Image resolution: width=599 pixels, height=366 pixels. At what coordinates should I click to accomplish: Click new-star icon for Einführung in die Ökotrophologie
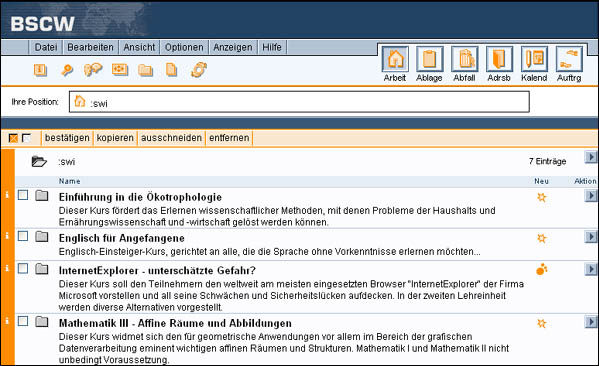point(542,197)
